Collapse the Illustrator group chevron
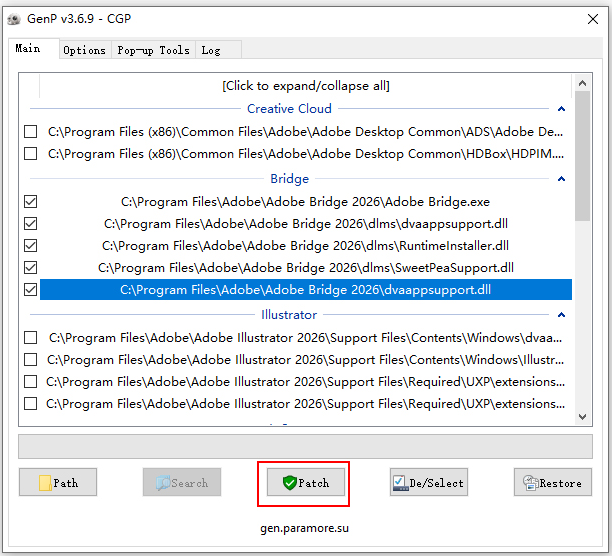The width and height of the screenshot is (612, 556). (x=561, y=315)
